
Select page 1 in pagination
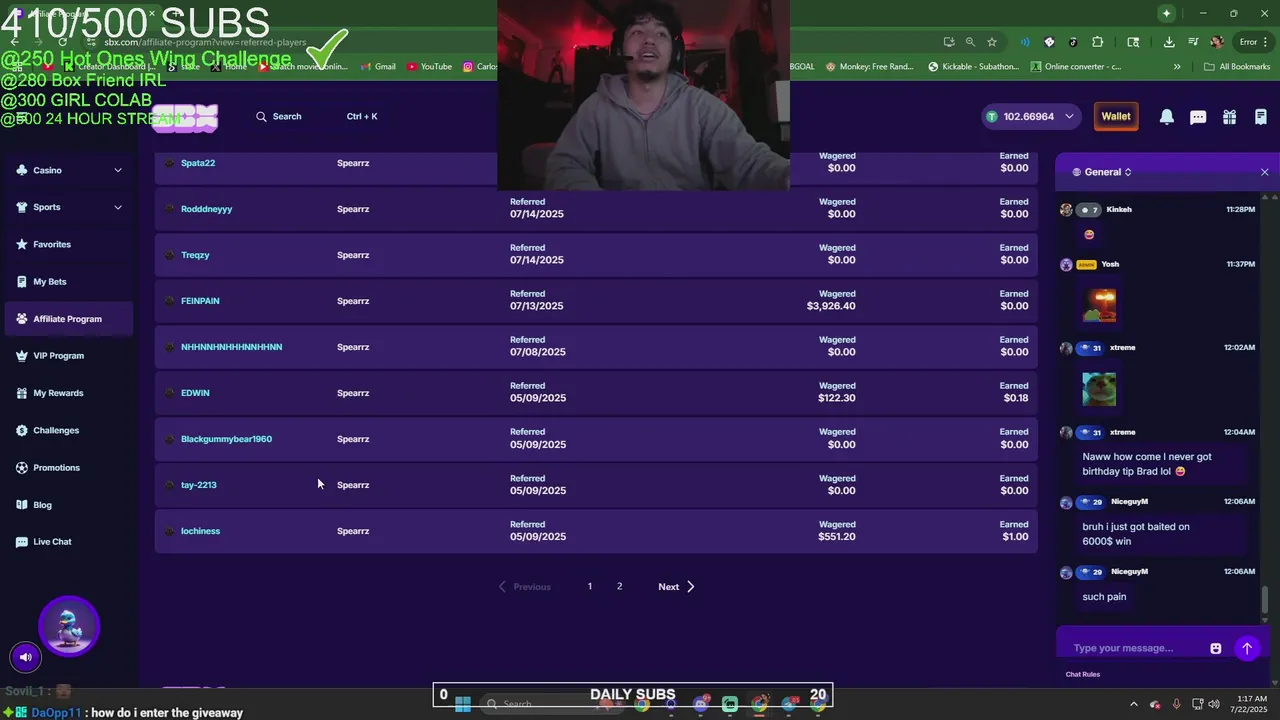point(589,586)
